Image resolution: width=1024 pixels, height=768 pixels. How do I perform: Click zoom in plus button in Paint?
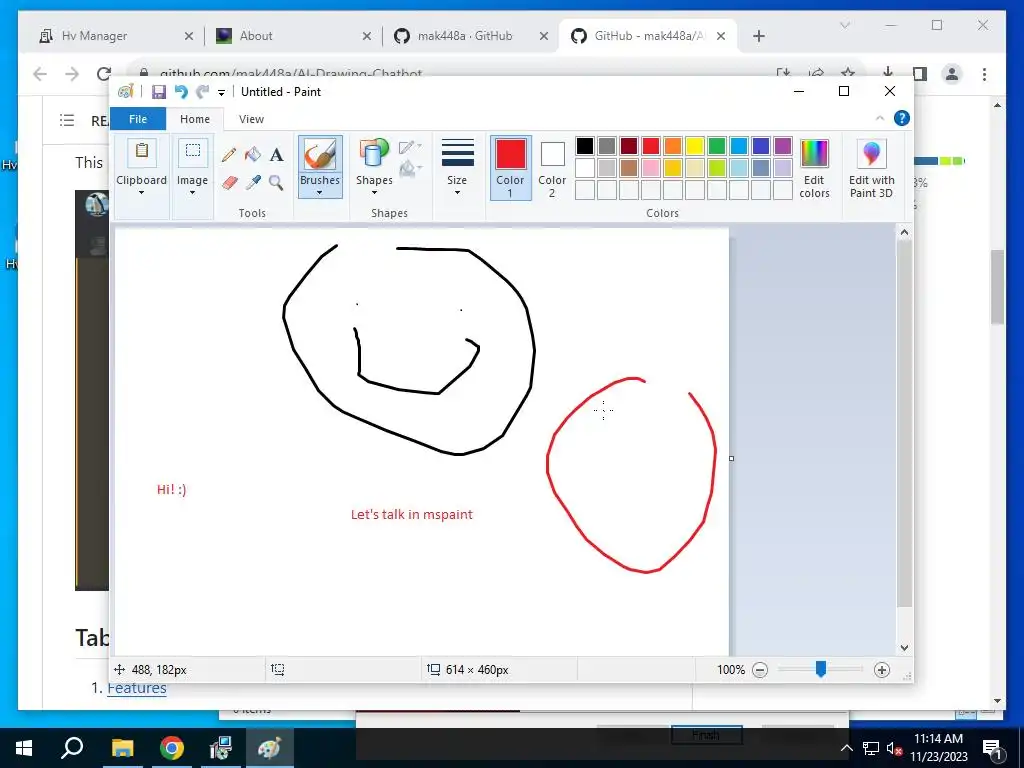882,669
